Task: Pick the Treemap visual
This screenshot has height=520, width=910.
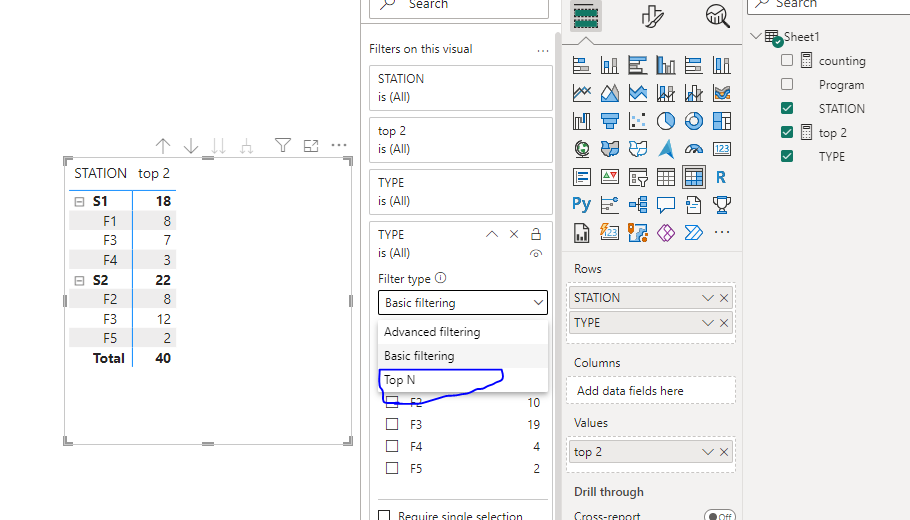Action: [x=722, y=121]
